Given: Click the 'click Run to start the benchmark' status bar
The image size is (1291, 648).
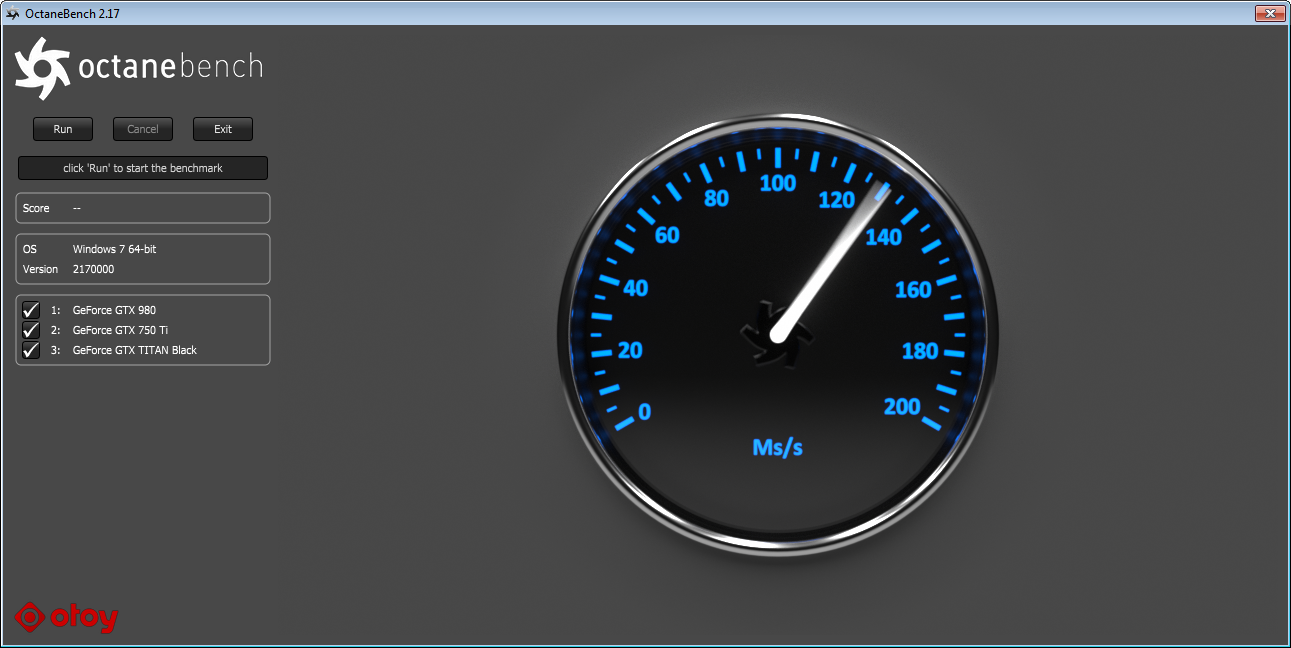Looking at the screenshot, I should (x=143, y=168).
